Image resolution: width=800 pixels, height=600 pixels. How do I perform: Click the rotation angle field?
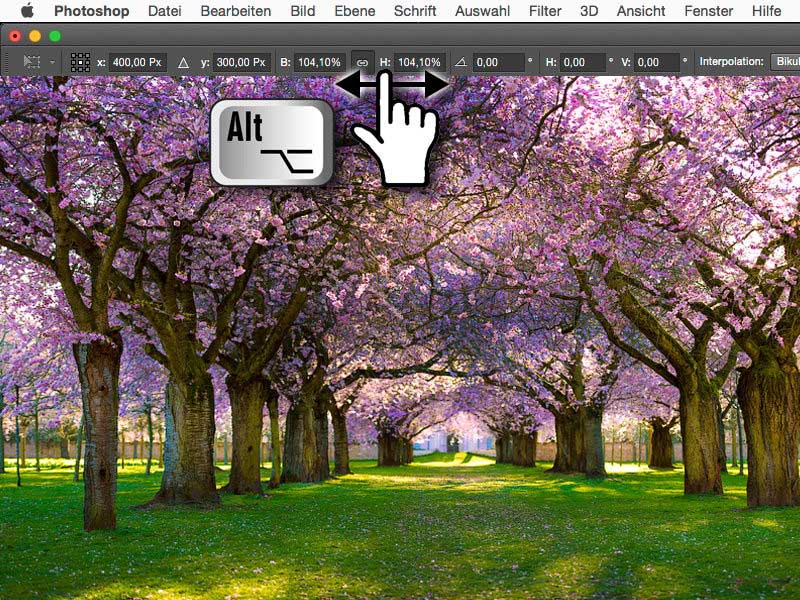coord(498,62)
